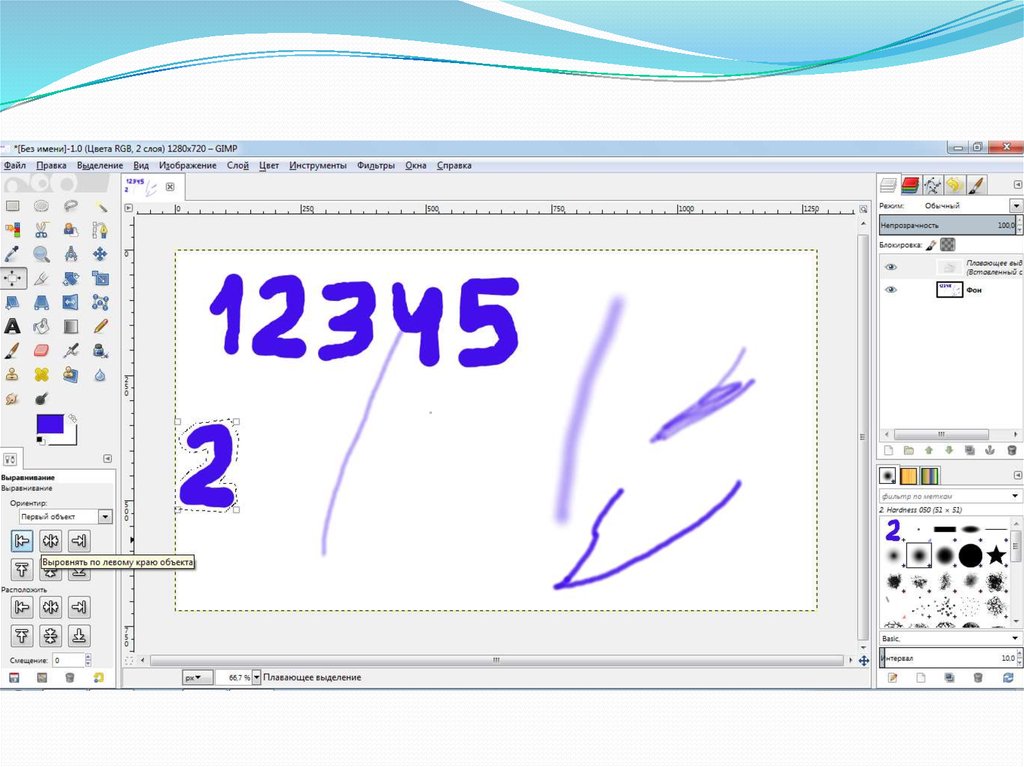Toggle the Quick Mask button below the ruler
Viewport: 1024px width, 767px height.
click(x=128, y=661)
